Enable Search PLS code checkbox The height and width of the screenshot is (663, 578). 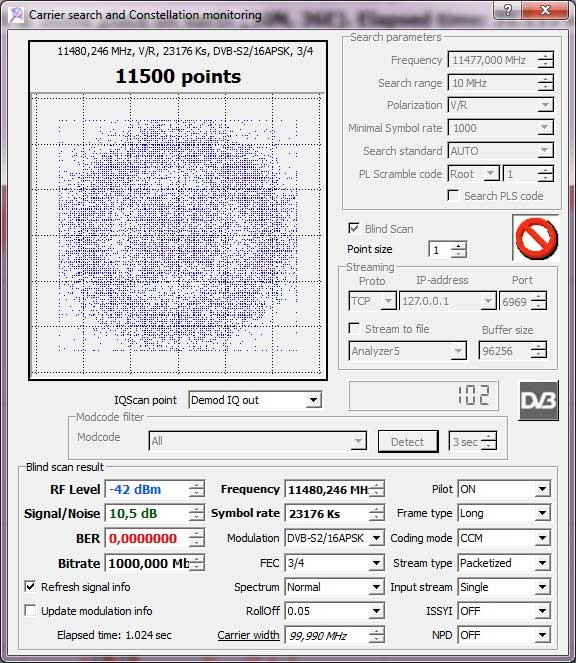coord(453,196)
